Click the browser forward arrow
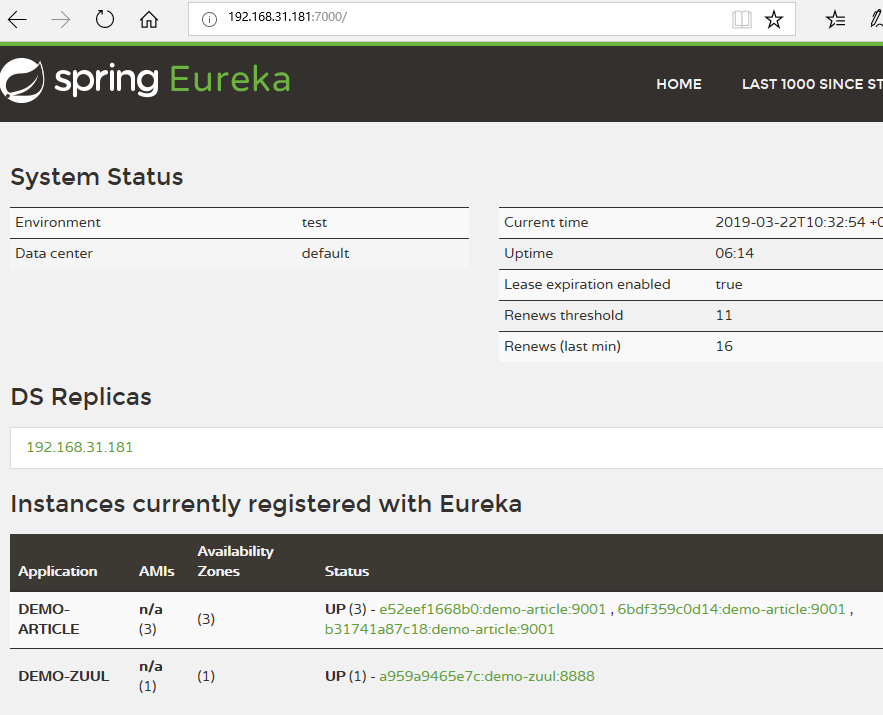Image resolution: width=883 pixels, height=715 pixels. tap(61, 20)
